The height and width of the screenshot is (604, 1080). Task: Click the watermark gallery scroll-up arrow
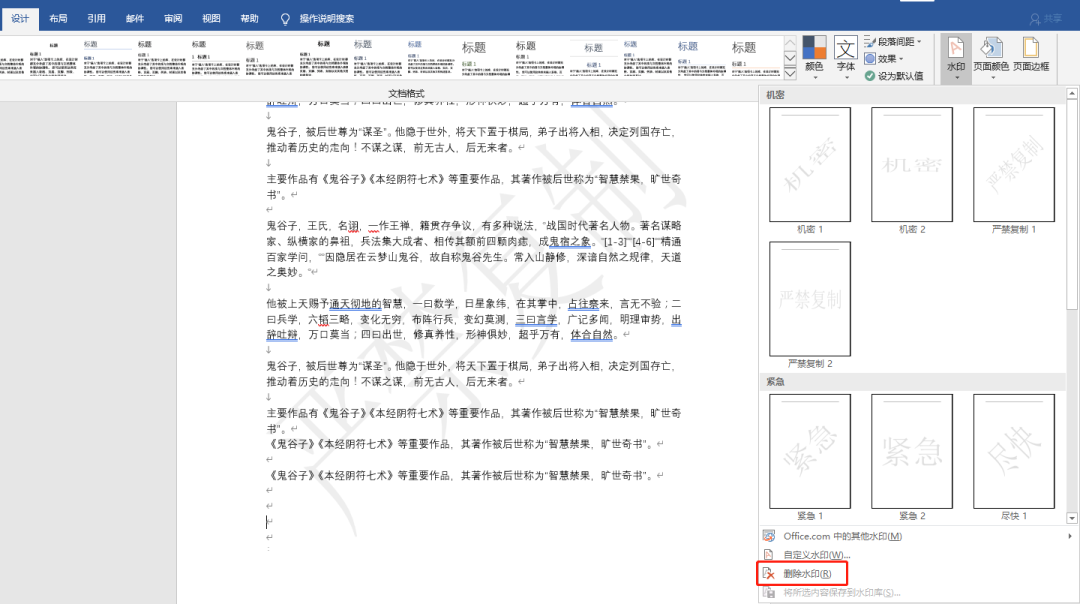coord(1072,95)
